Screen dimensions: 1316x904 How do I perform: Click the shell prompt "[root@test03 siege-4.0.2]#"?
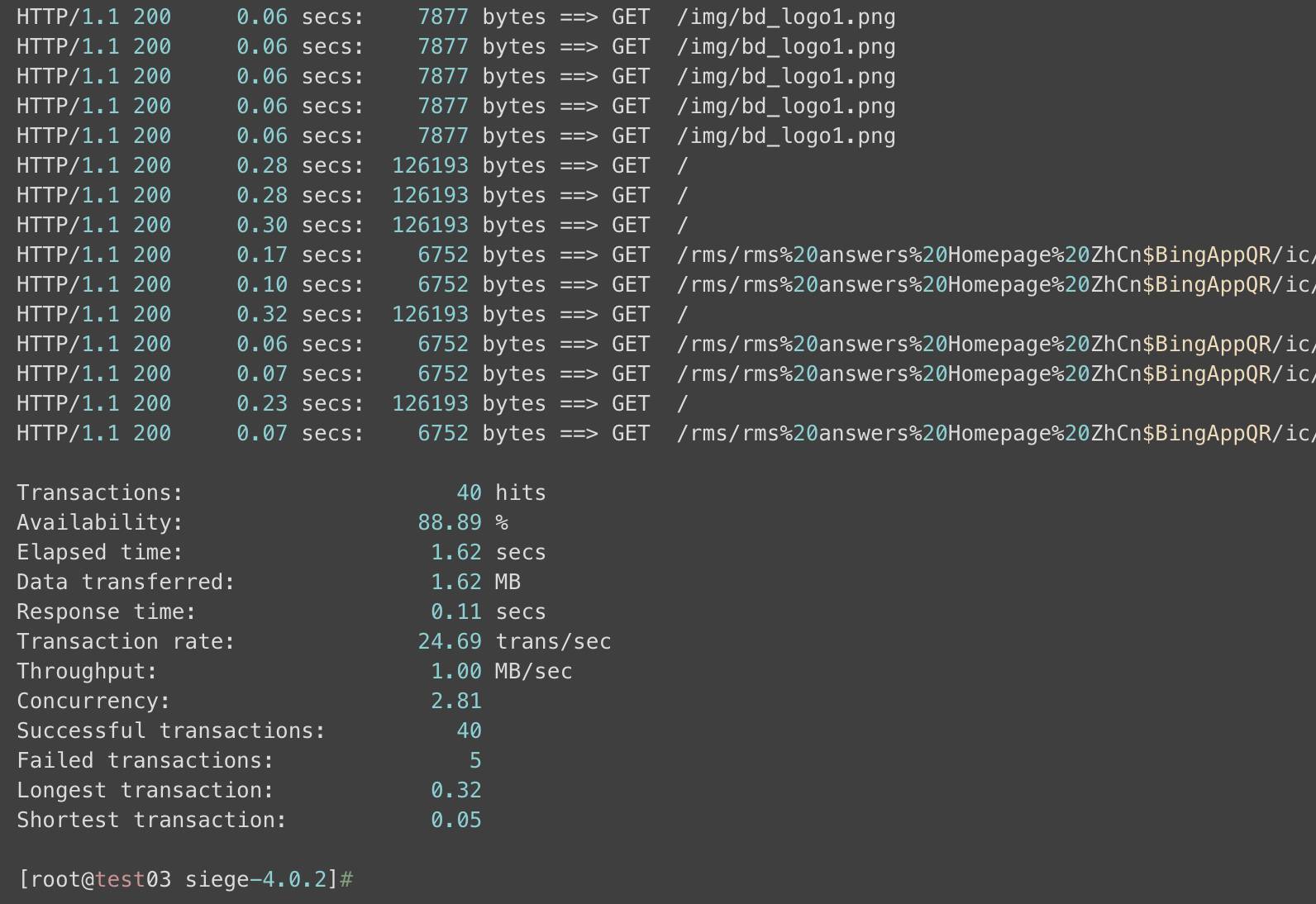[185, 879]
